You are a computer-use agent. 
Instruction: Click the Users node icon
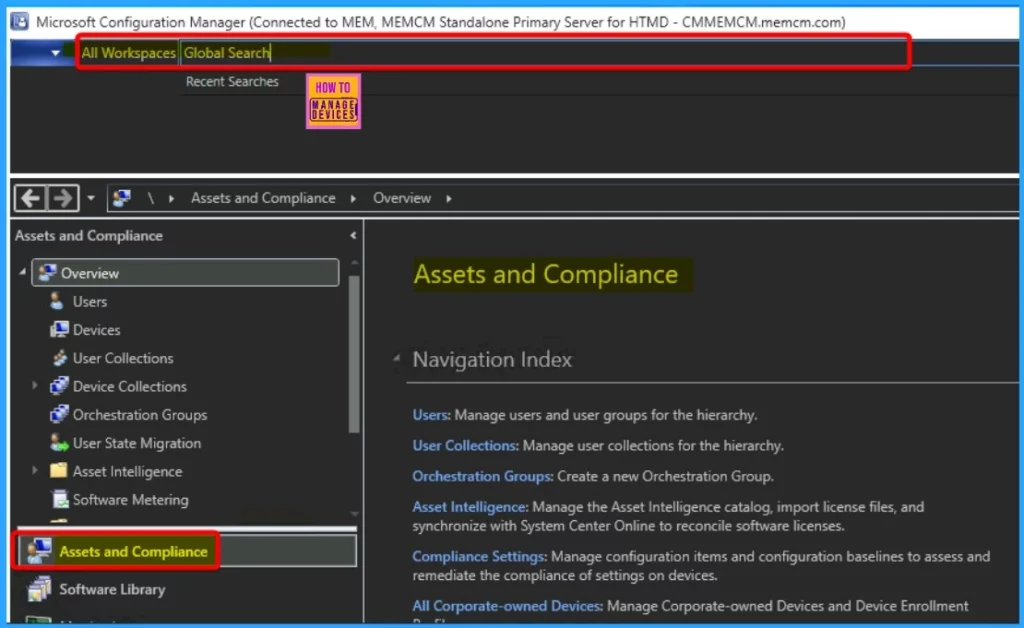(57, 302)
